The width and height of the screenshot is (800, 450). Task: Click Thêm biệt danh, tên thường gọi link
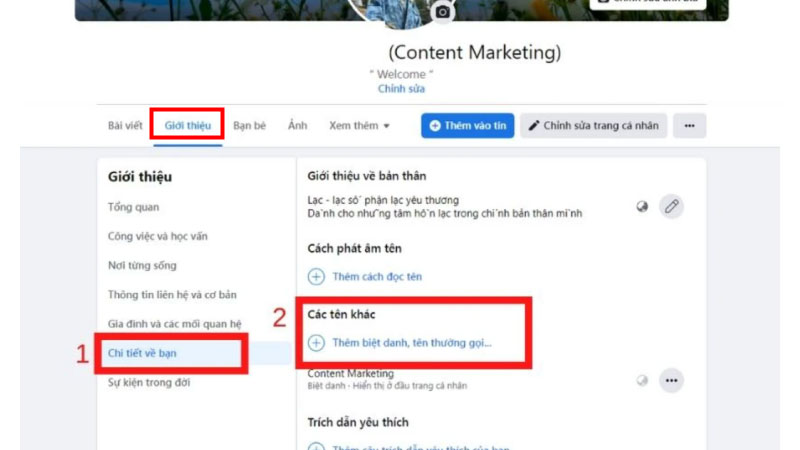click(x=412, y=343)
